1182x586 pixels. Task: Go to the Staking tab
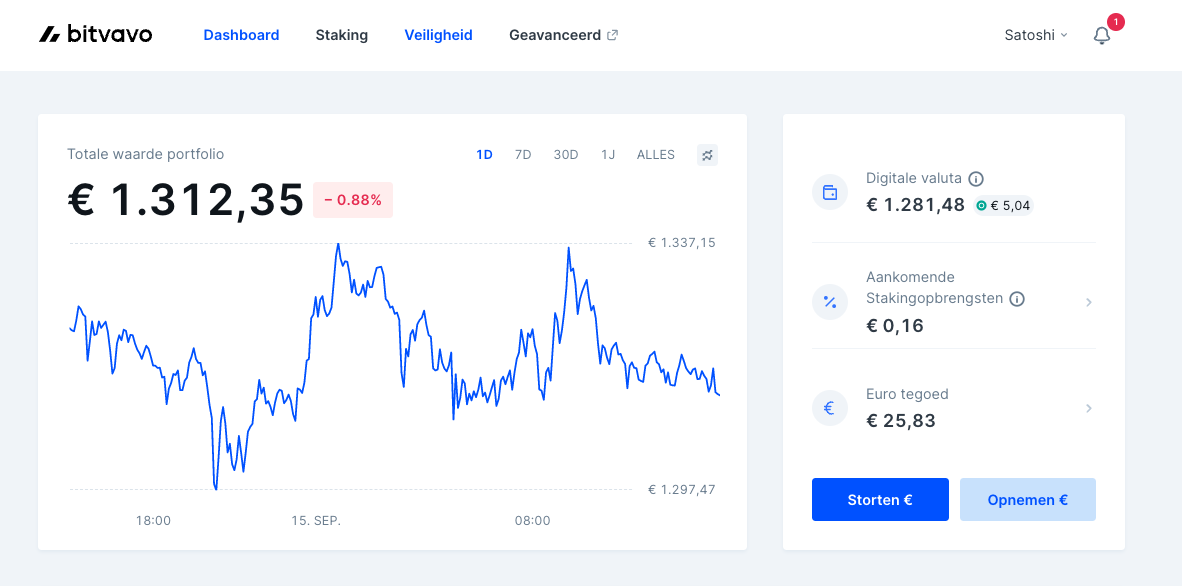341,35
